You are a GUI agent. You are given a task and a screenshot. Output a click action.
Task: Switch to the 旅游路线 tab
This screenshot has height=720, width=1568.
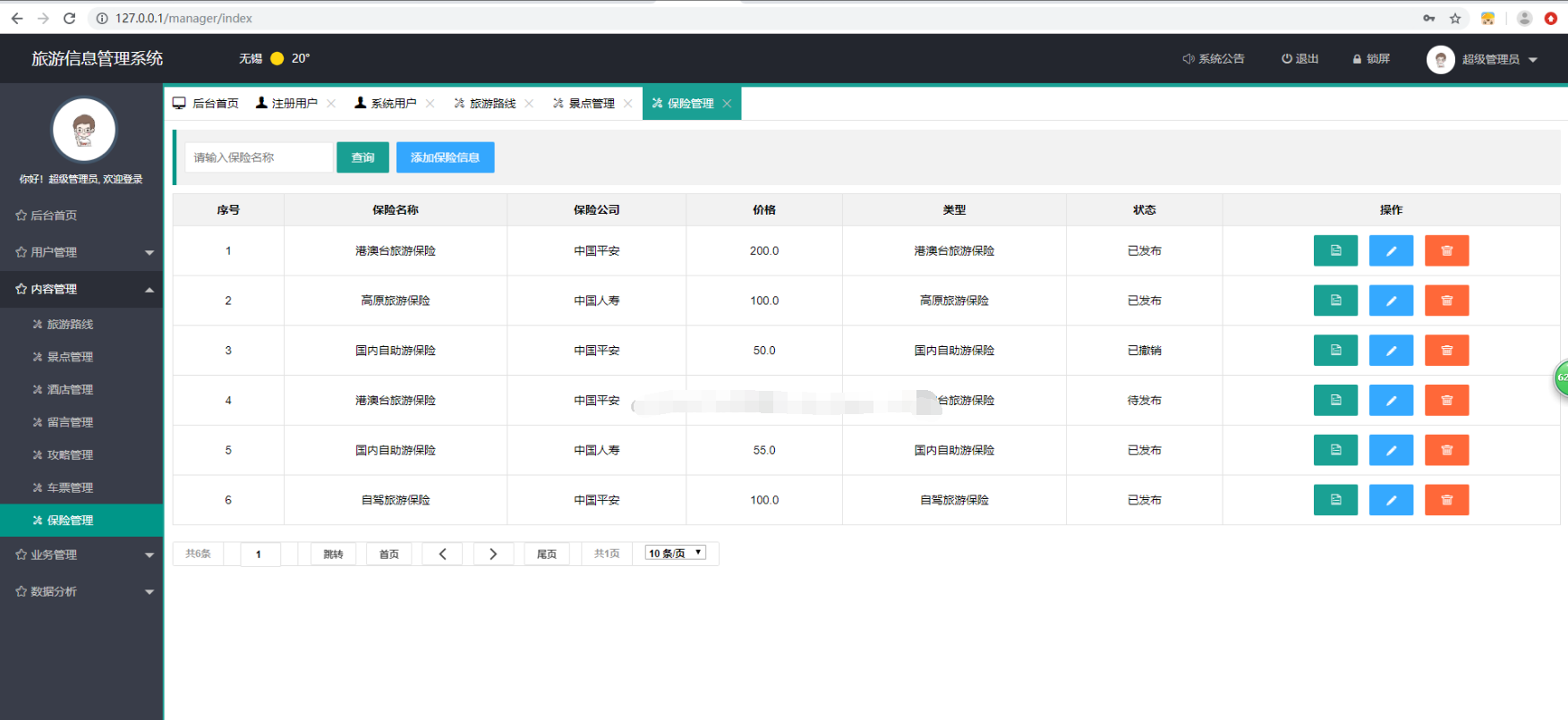485,104
